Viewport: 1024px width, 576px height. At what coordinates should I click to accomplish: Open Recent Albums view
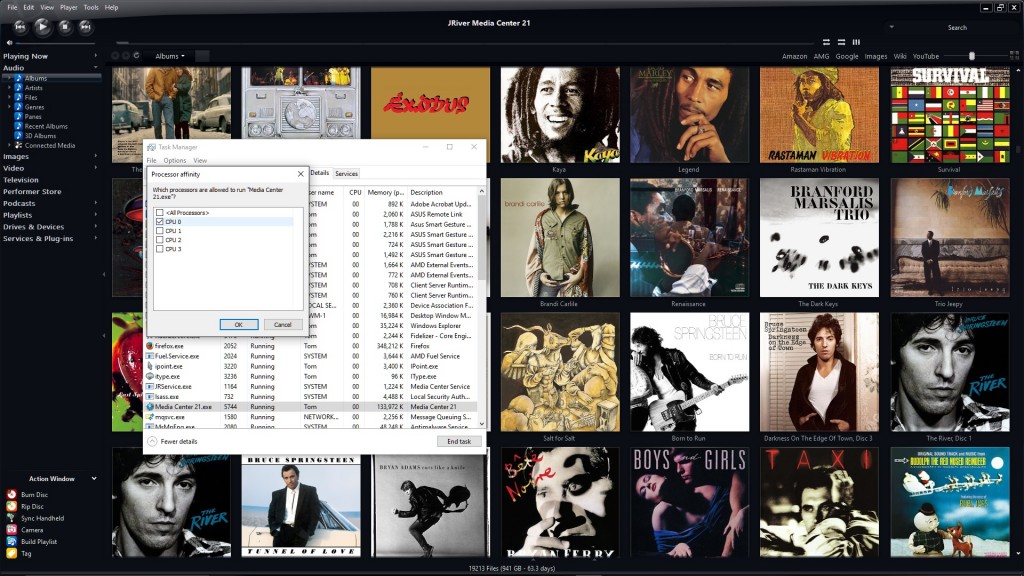[x=46, y=126]
